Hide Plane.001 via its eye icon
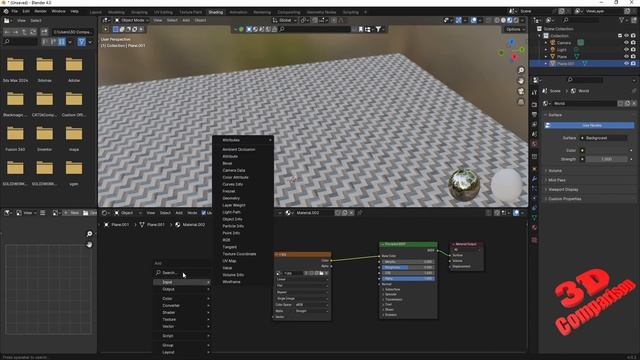 click(x=626, y=63)
